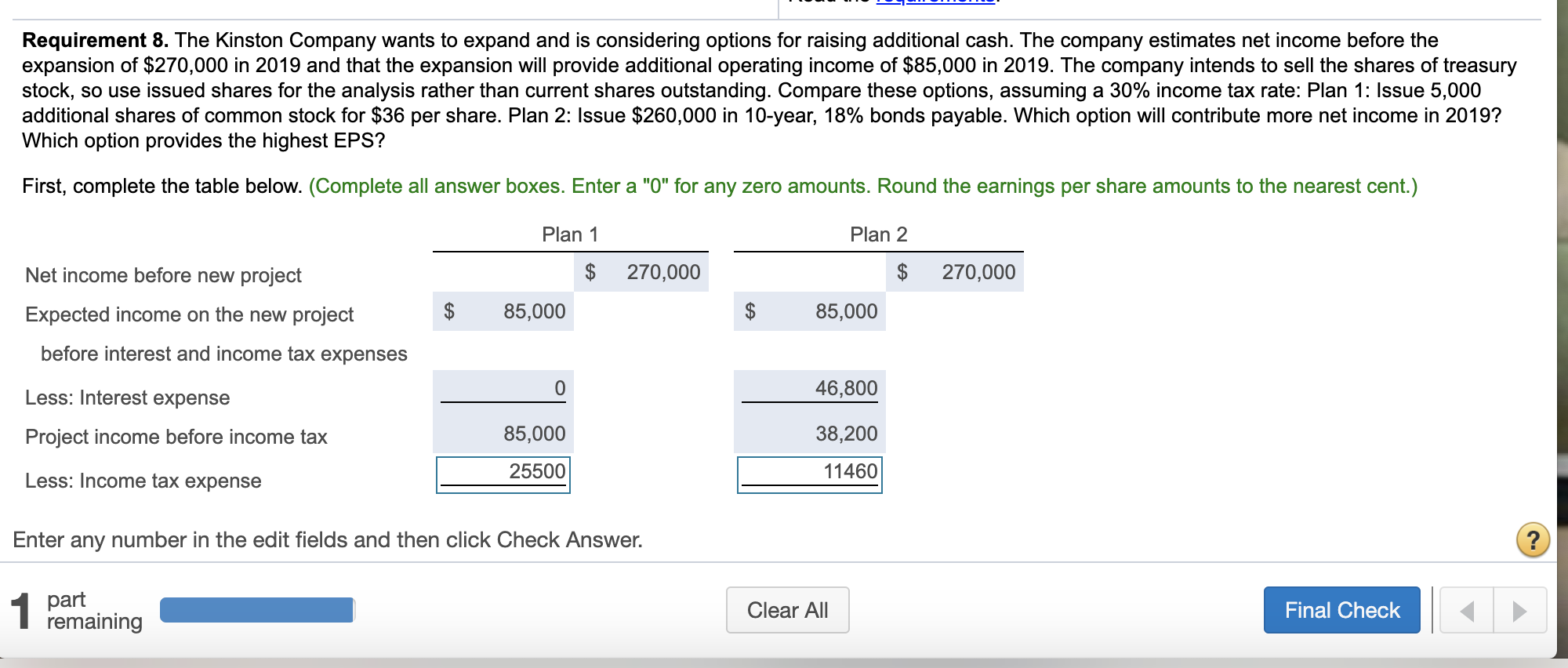Viewport: 1568px width, 668px height.
Task: Select Plan 1 expected income box showing 85,000
Action: pyautogui.click(x=503, y=311)
